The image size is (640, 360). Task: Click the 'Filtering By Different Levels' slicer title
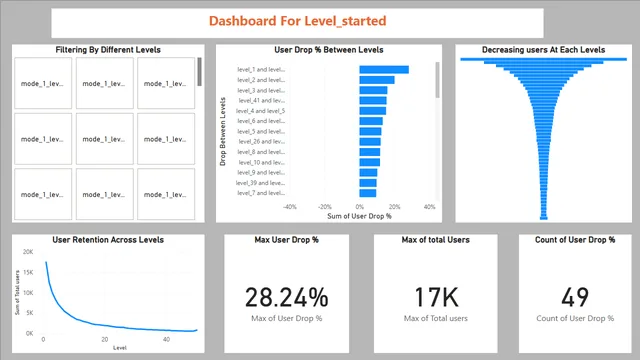108,50
